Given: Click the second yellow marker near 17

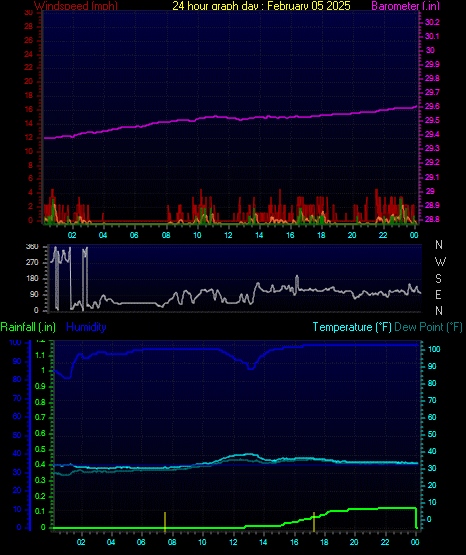Looking at the screenshot, I should point(314,521).
